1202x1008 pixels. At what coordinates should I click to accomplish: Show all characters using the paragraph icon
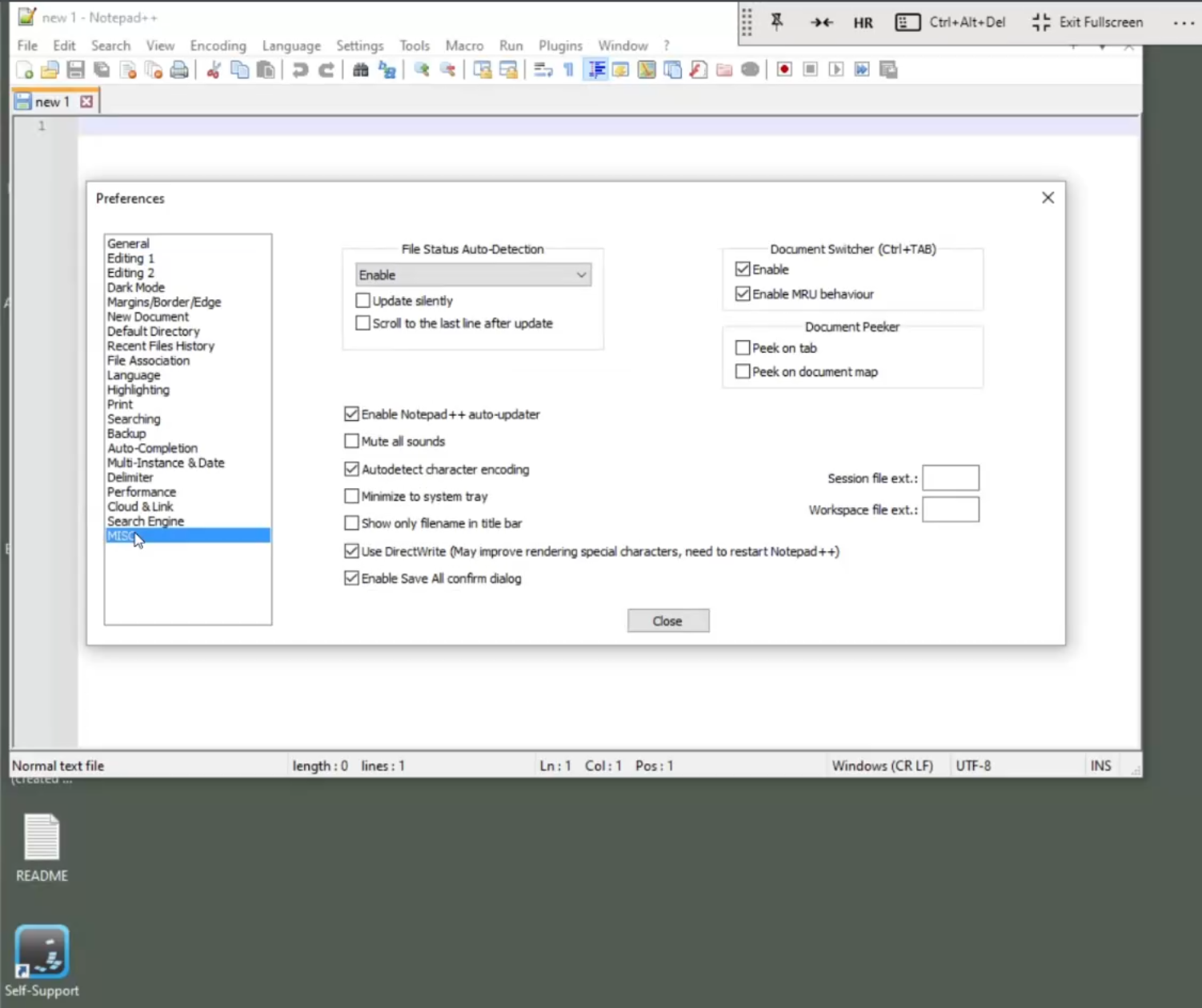pos(568,70)
